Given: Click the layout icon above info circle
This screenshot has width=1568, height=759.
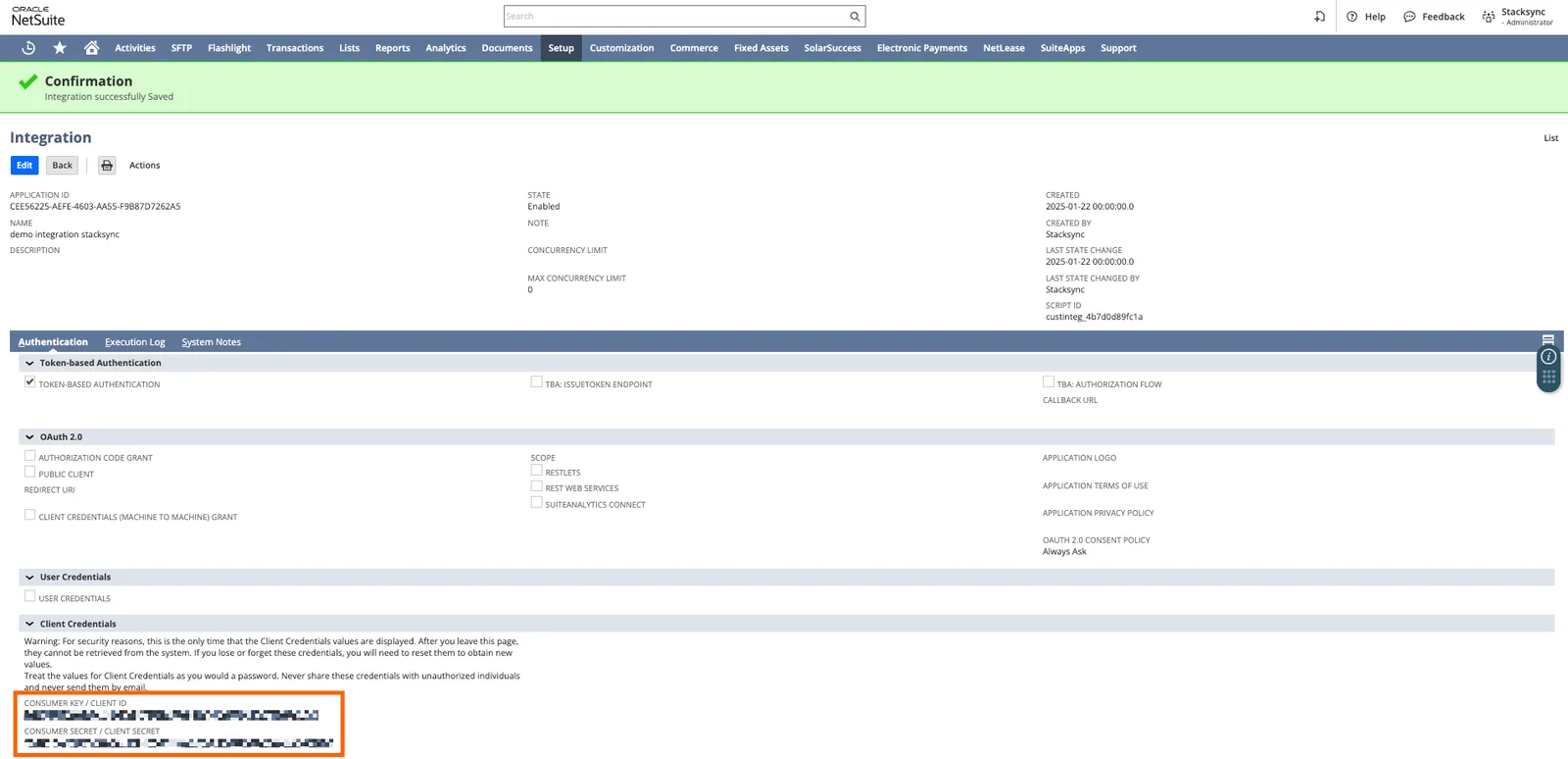Looking at the screenshot, I should coord(1548,340).
